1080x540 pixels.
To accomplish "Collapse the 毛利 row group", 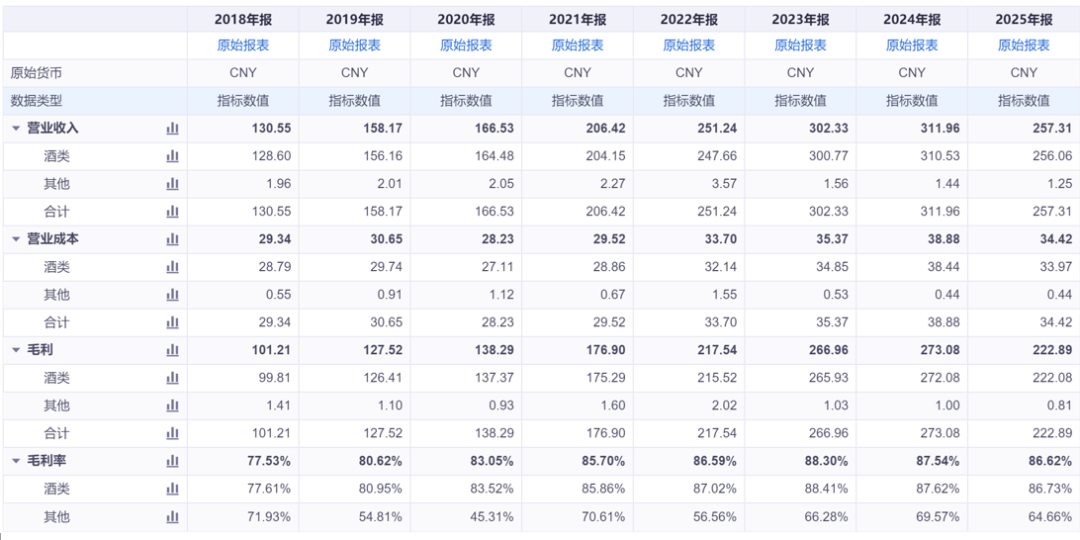I will coord(16,350).
